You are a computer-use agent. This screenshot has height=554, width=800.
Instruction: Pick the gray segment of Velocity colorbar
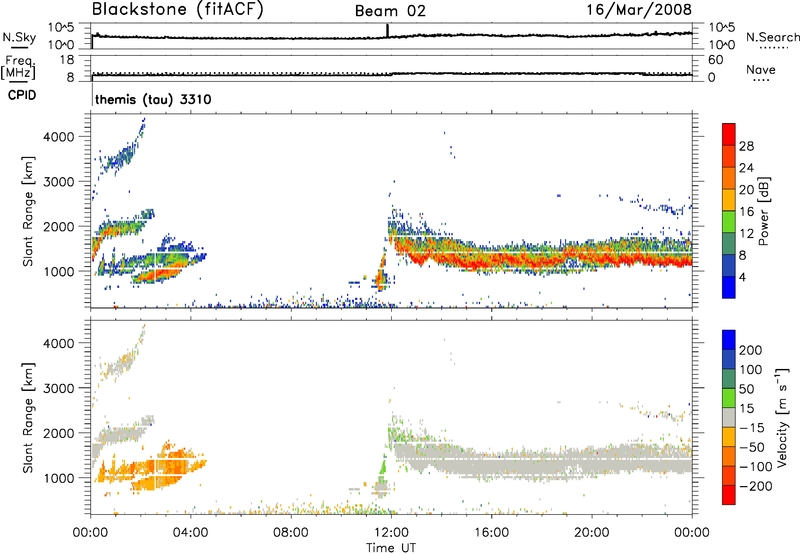click(728, 415)
